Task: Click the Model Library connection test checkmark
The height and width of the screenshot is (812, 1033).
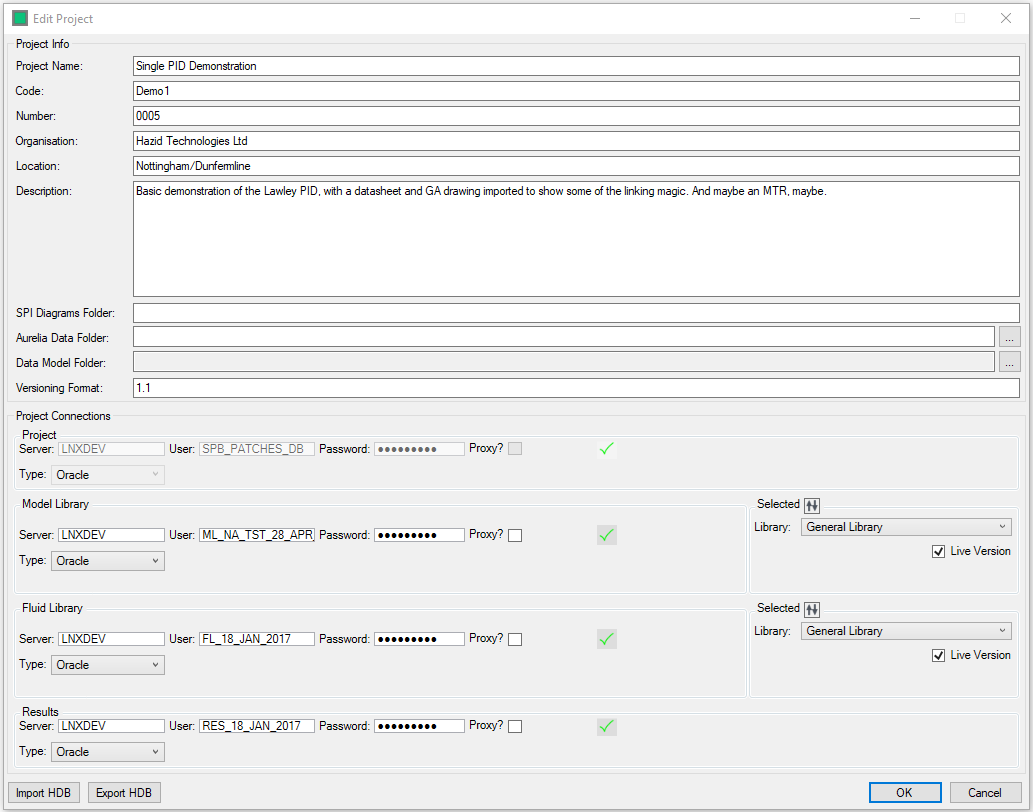Action: click(606, 535)
